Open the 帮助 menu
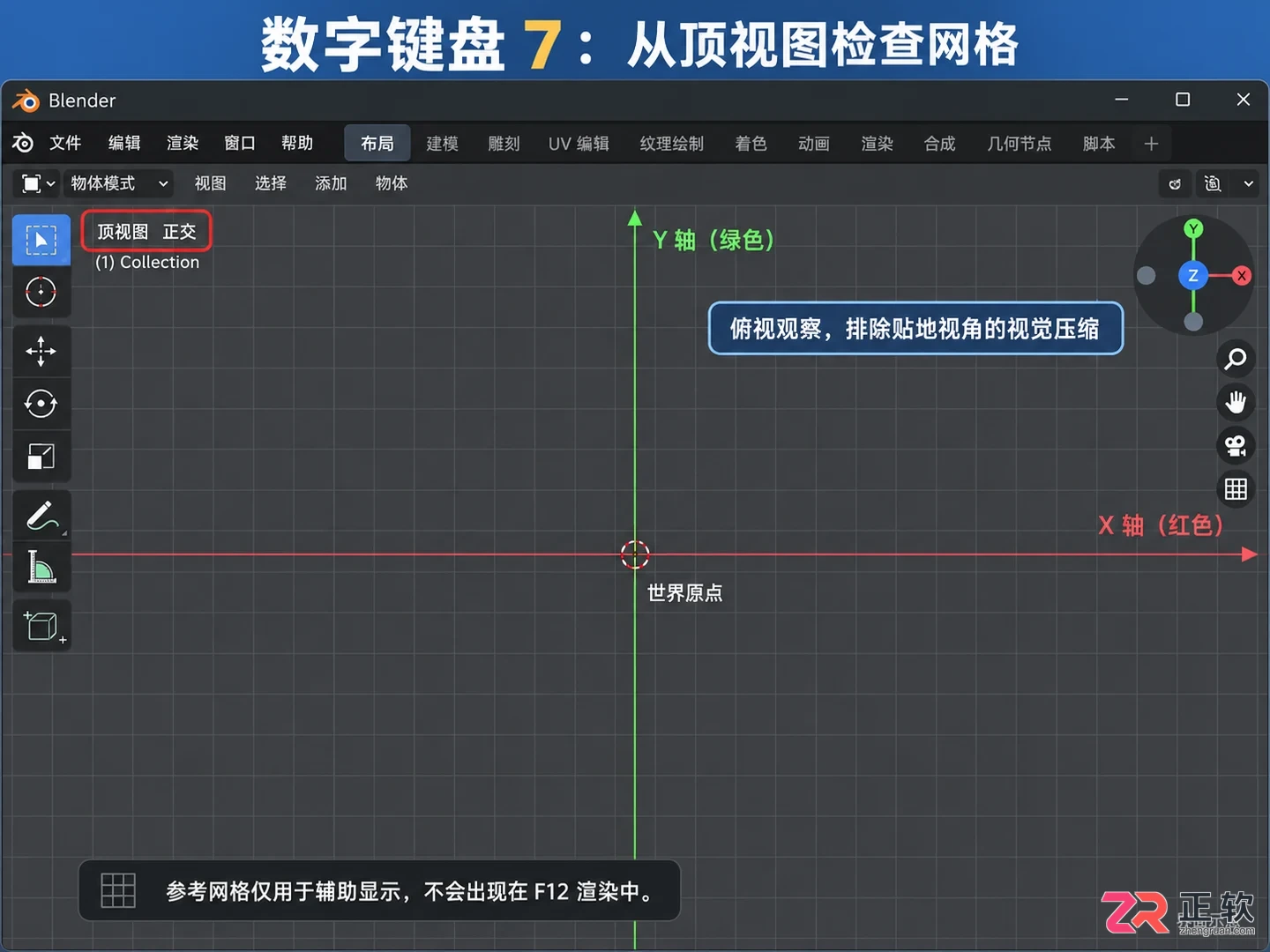Image resolution: width=1270 pixels, height=952 pixels. 297,143
